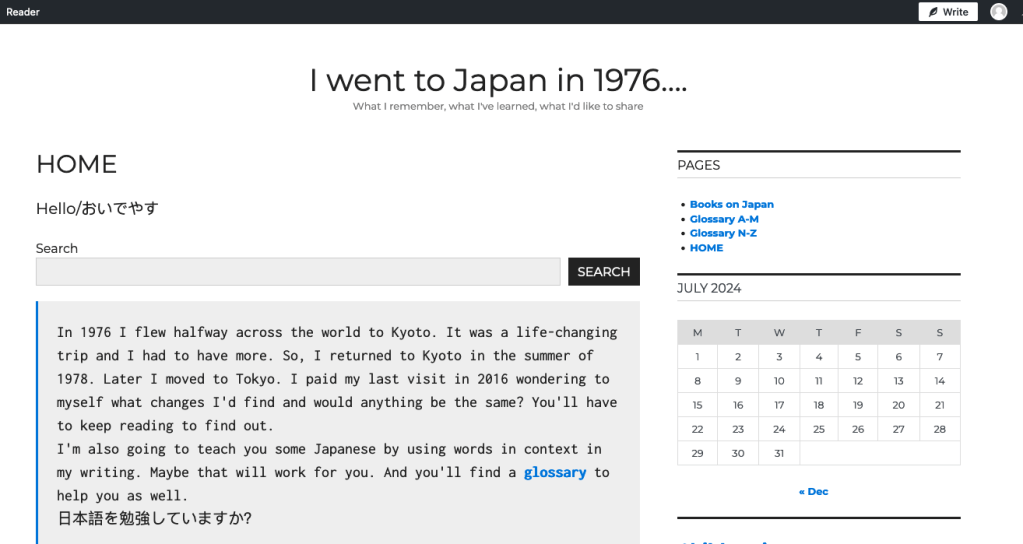Viewport: 1023px width, 544px height.
Task: Go to the HOME page link in sidebar
Action: 706,248
